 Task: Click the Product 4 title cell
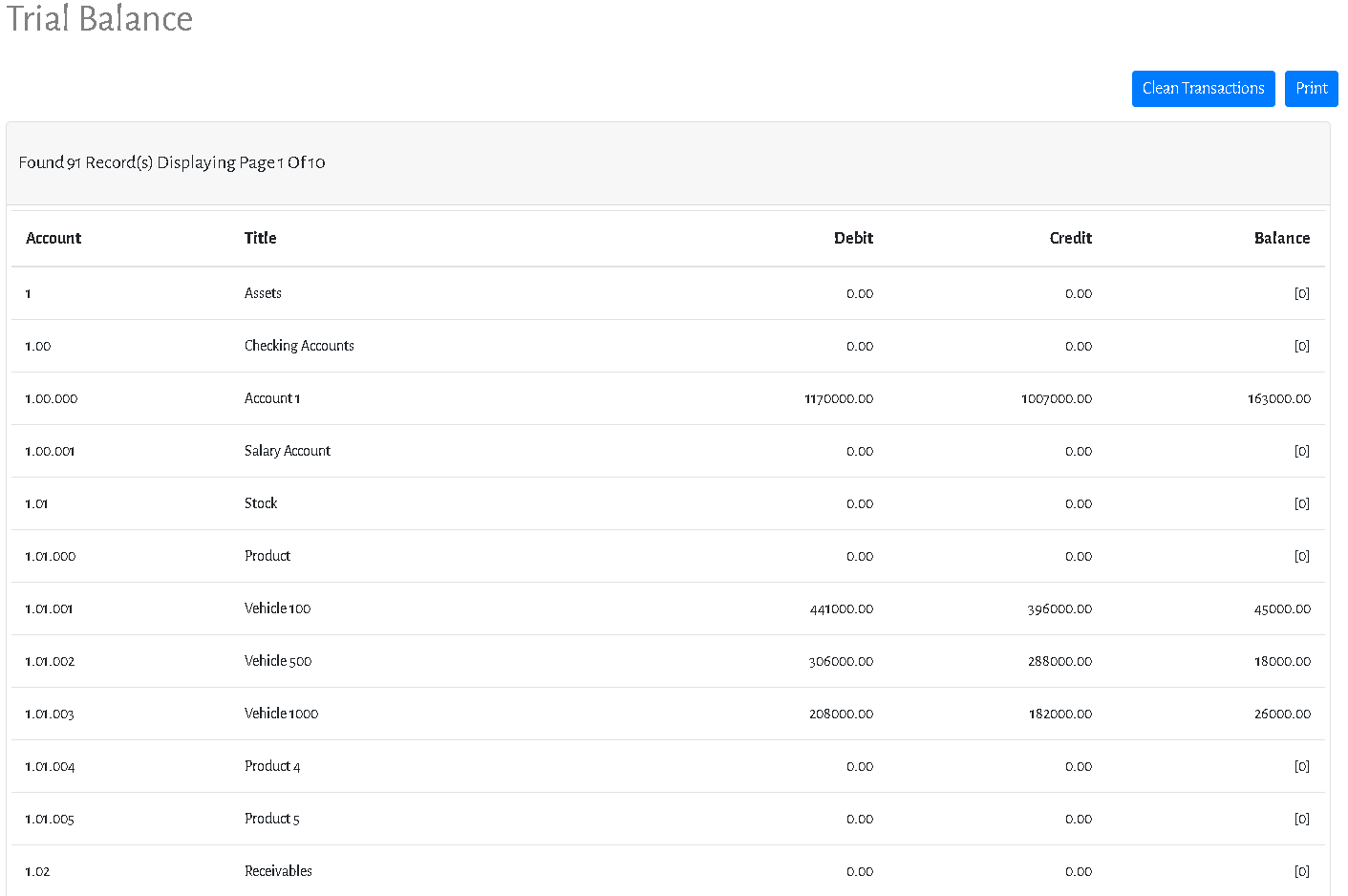point(272,766)
